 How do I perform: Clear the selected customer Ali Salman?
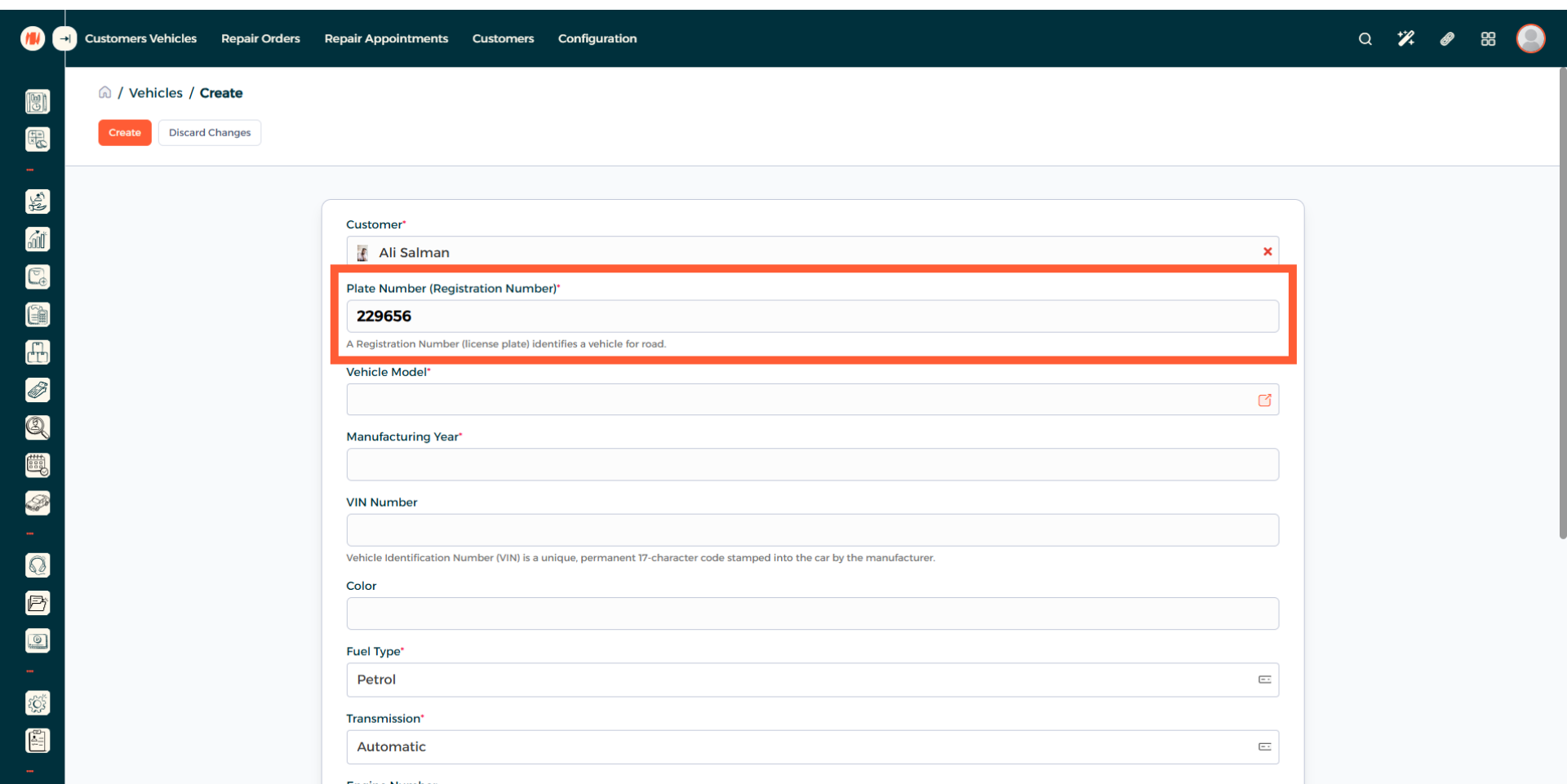pyautogui.click(x=1267, y=252)
